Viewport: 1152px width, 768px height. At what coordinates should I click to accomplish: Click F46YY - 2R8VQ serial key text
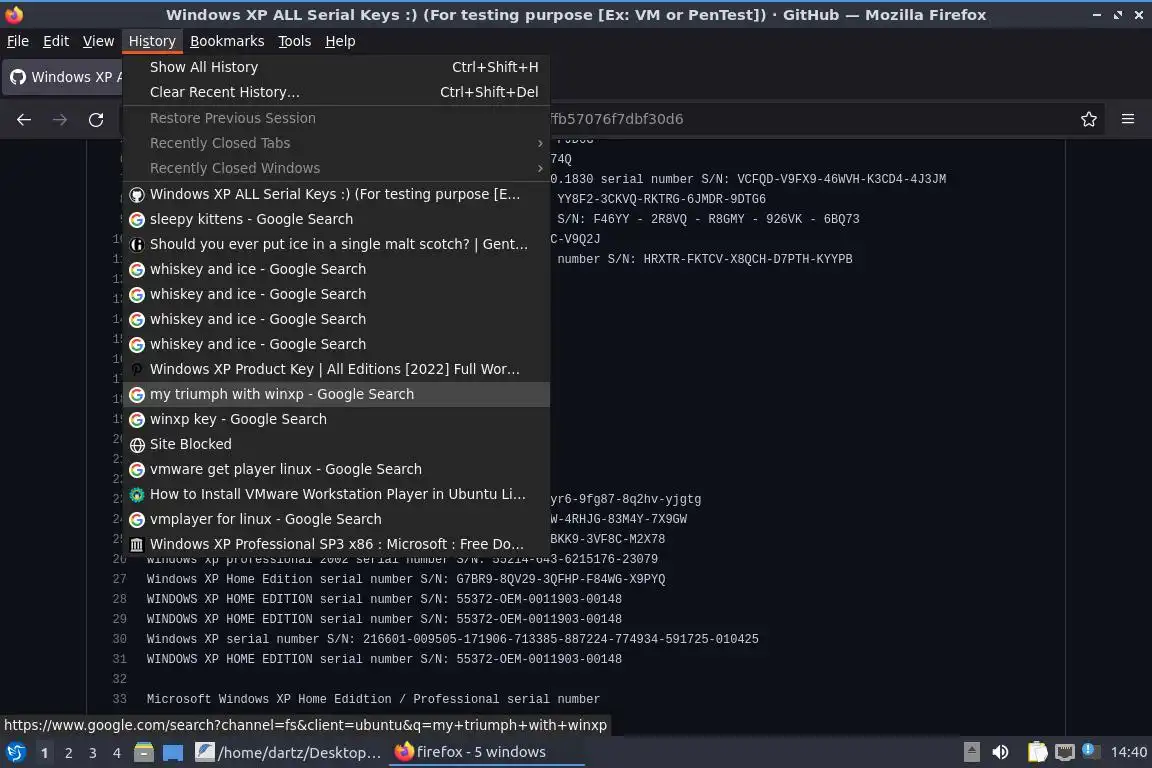(x=726, y=219)
